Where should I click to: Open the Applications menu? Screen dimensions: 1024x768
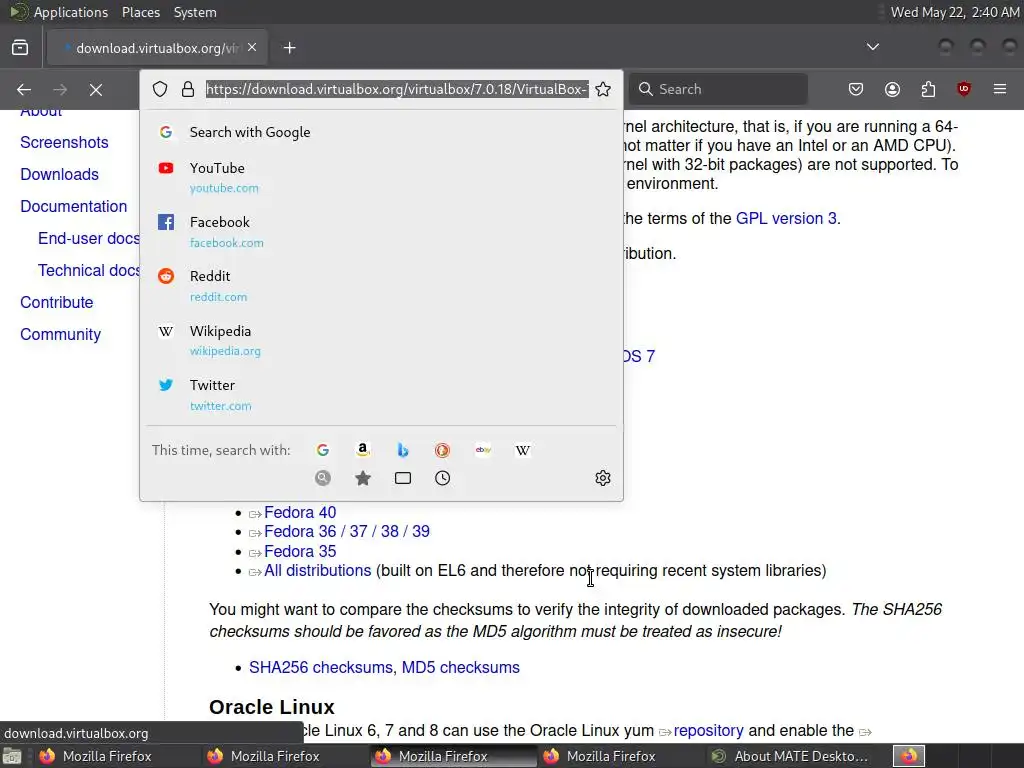[59, 12]
